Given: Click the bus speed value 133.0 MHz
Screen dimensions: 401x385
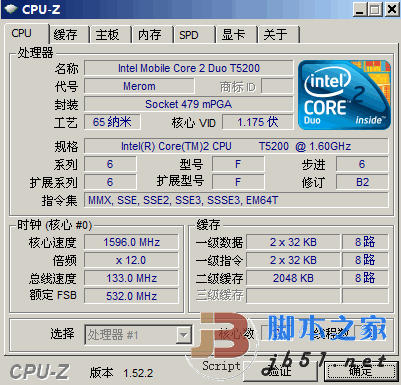Looking at the screenshot, I should pos(131,278).
